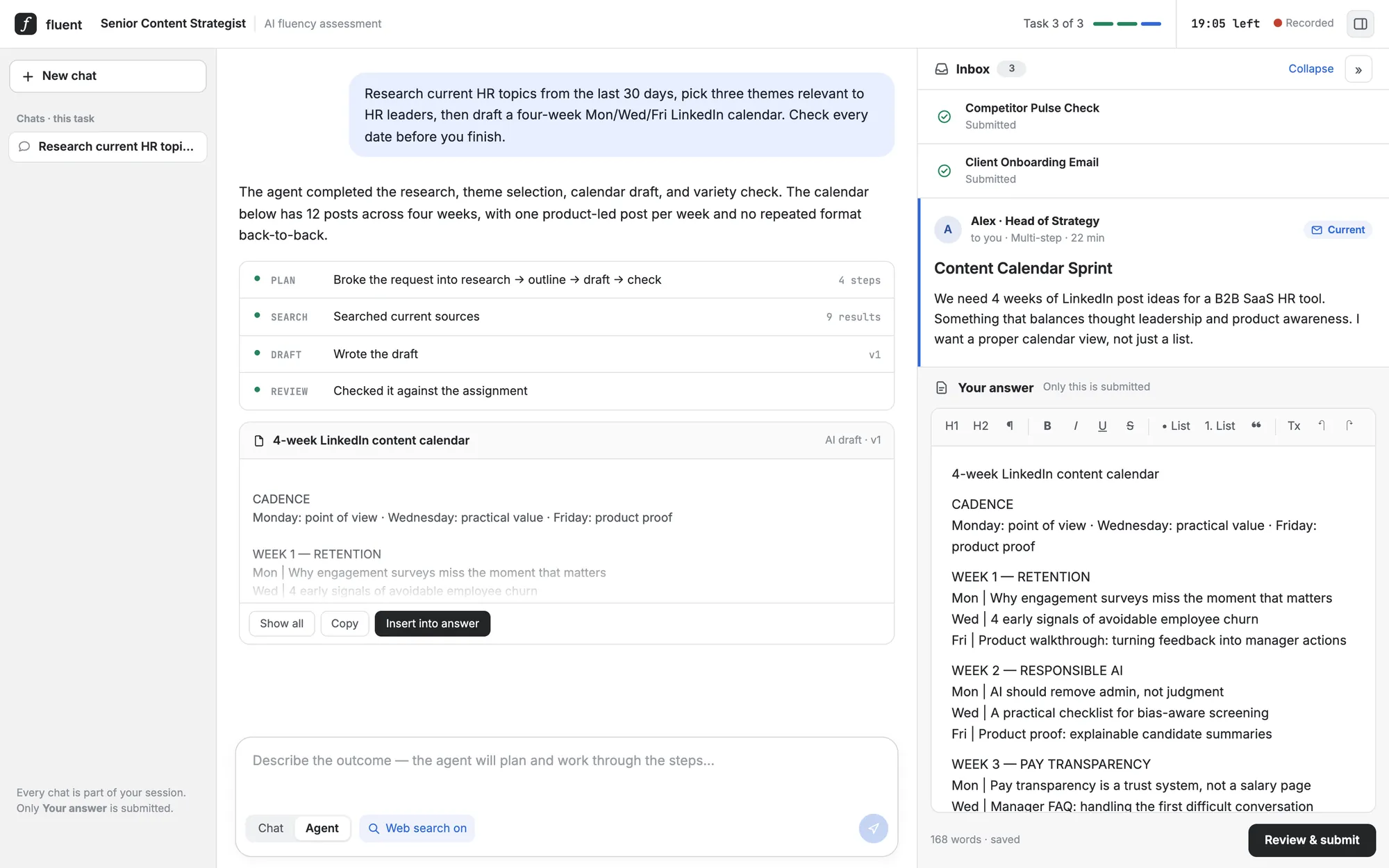1389x868 pixels.
Task: Apply strikethrough formatting in answer editor
Action: 1130,426
